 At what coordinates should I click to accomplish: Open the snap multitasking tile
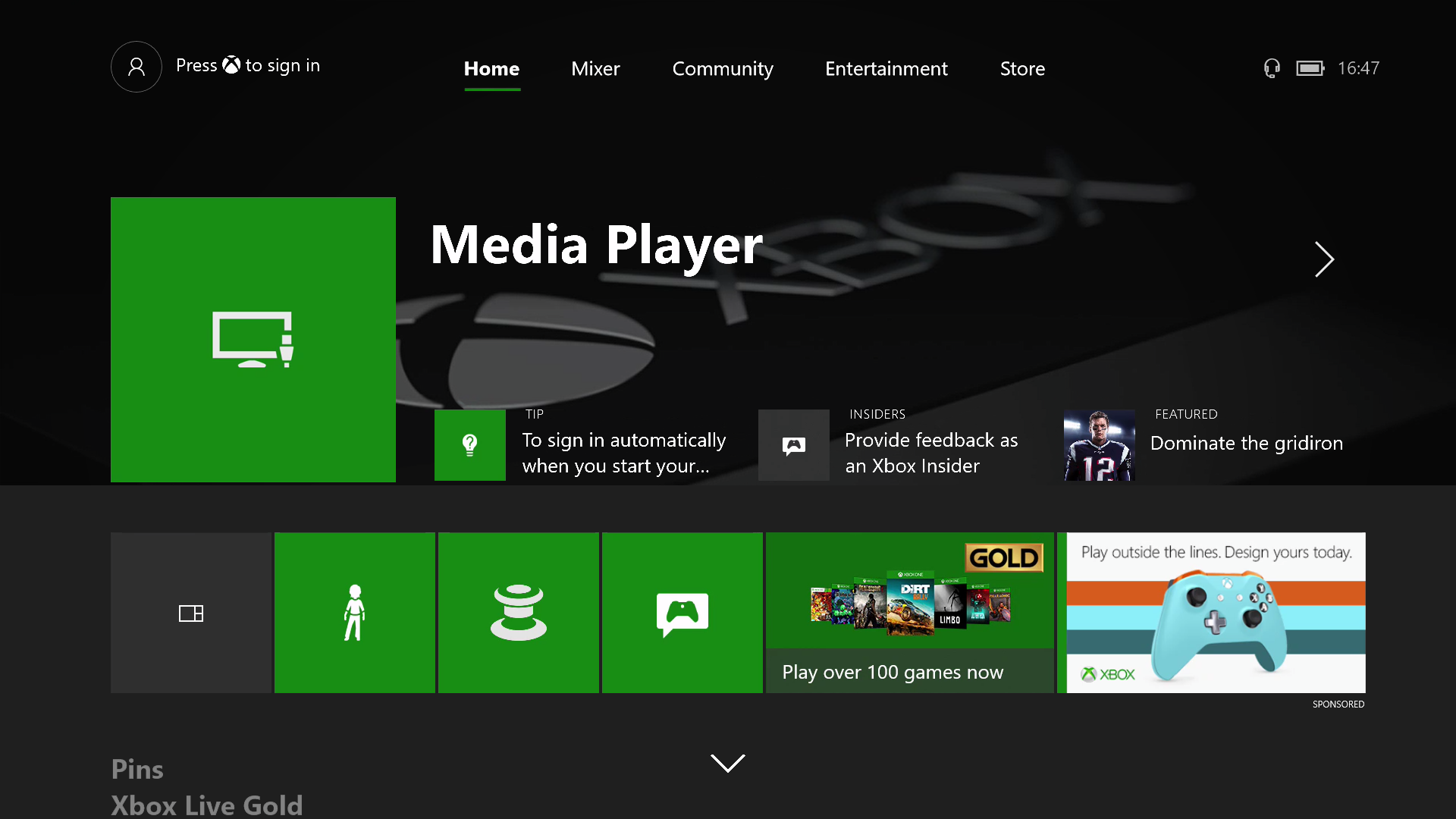point(190,613)
